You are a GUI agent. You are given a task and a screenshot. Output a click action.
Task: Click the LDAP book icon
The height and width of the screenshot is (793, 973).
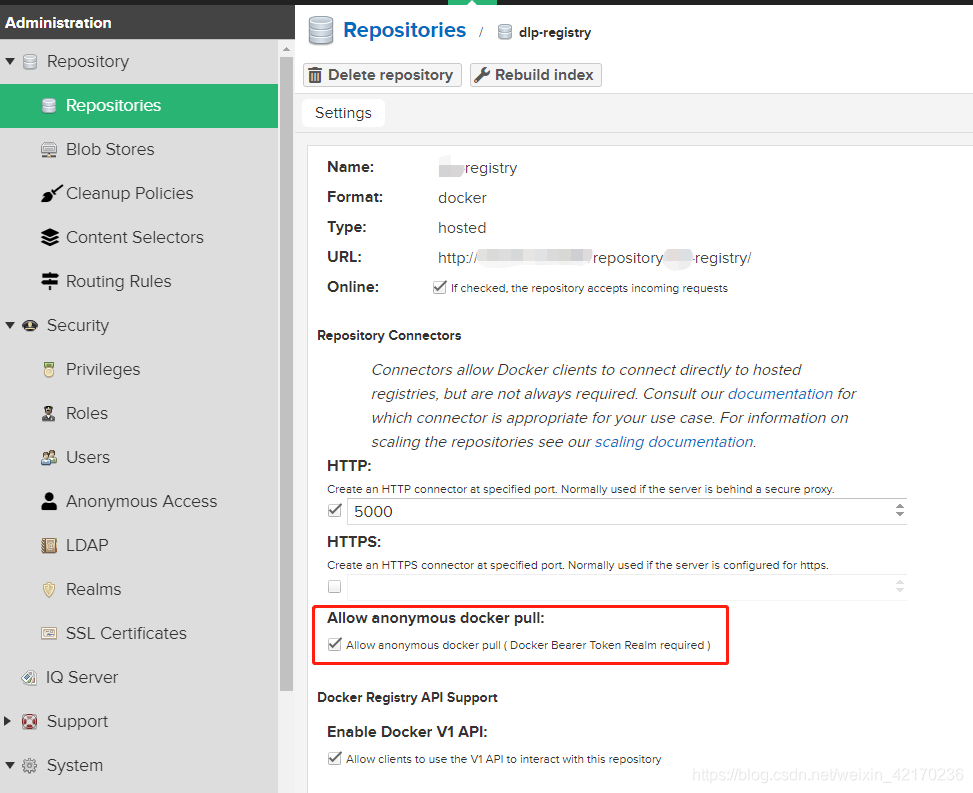pyautogui.click(x=49, y=545)
